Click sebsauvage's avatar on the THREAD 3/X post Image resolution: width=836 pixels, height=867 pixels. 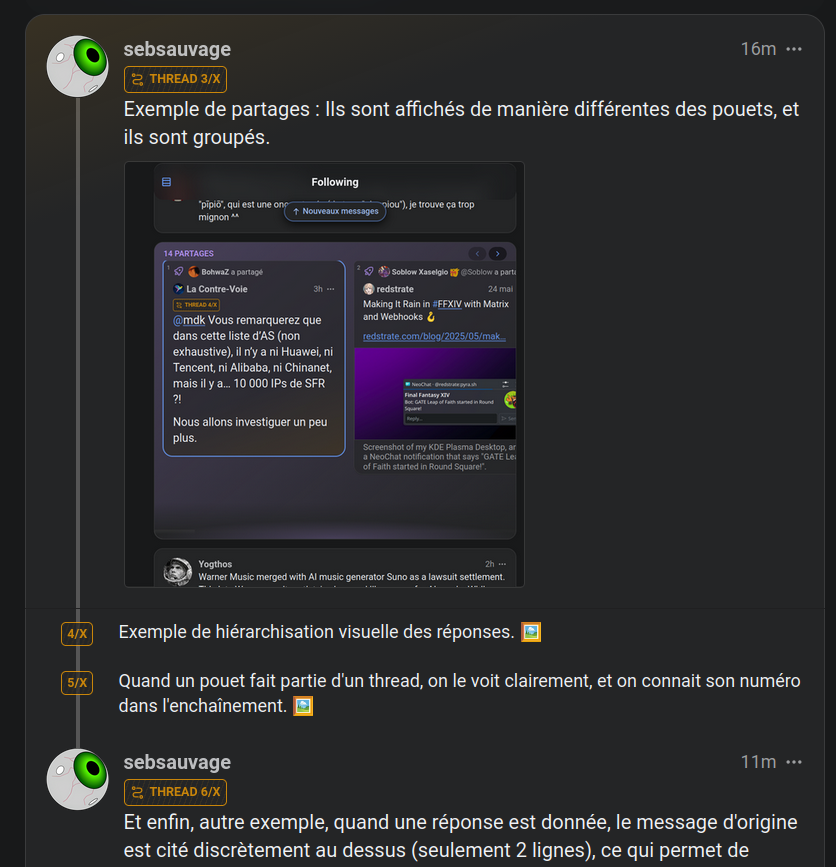pyautogui.click(x=77, y=66)
